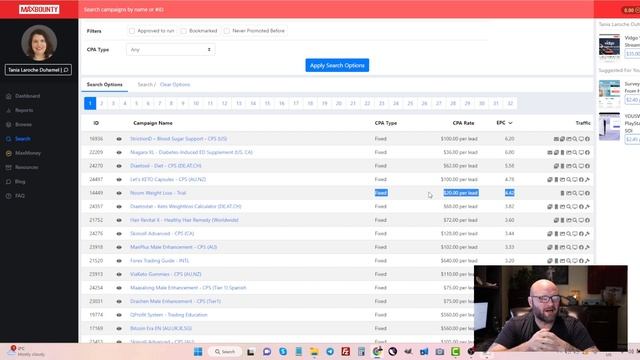Click mobile traffic icon in row 24270

(x=562, y=166)
